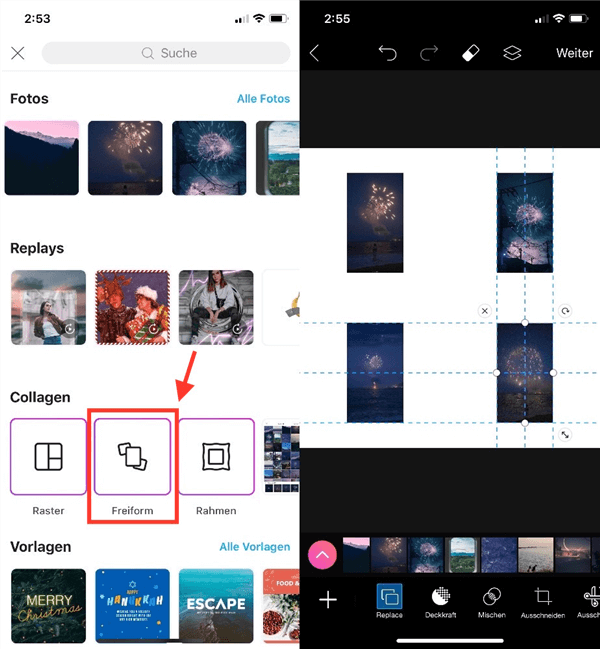This screenshot has width=600, height=649.
Task: Select the third Fotos thumbnail with blue fireworks
Action: 209,158
